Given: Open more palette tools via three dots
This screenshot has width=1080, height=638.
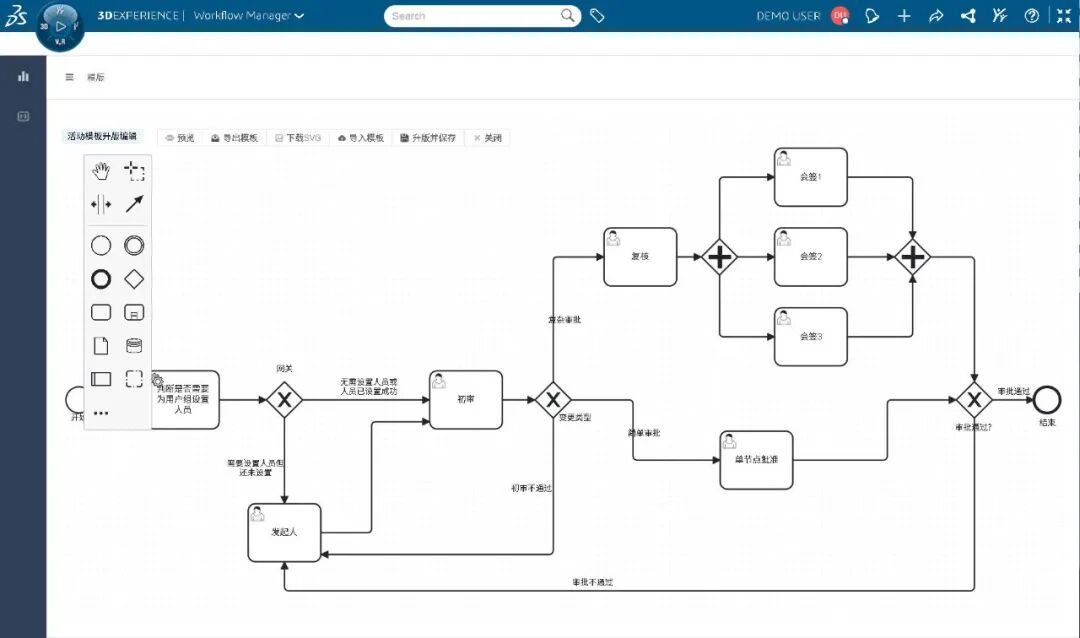Looking at the screenshot, I should pyautogui.click(x=101, y=413).
